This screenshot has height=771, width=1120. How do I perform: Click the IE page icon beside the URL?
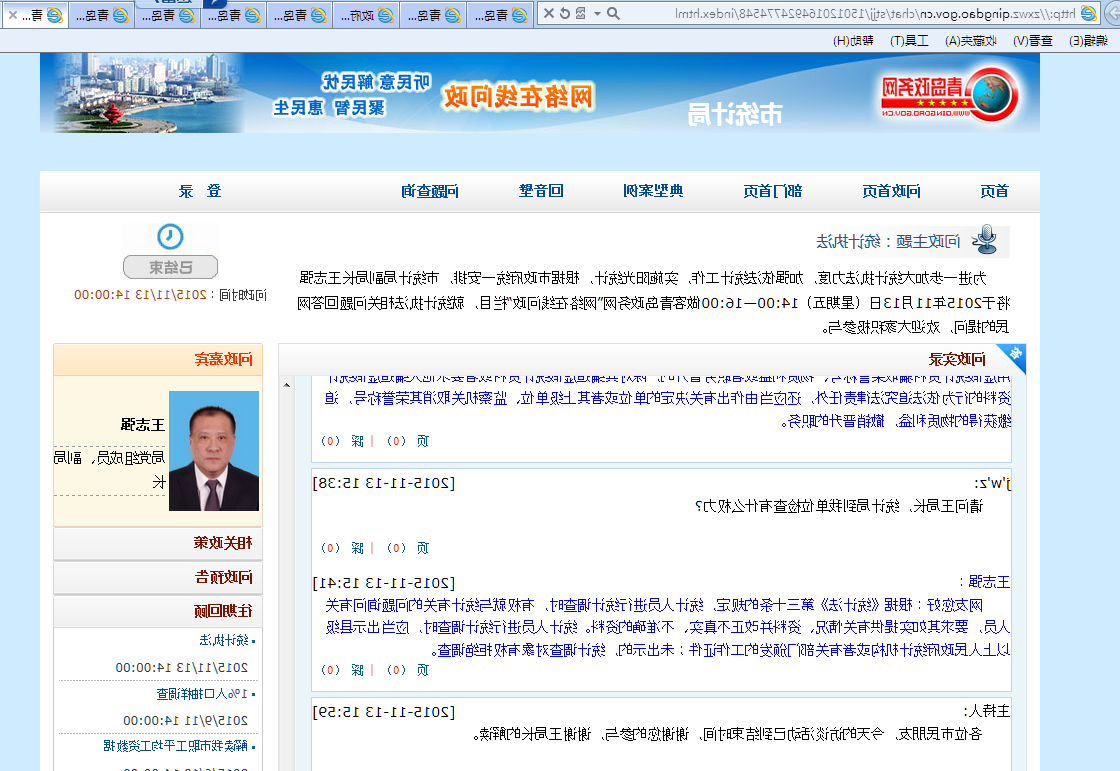point(1089,14)
